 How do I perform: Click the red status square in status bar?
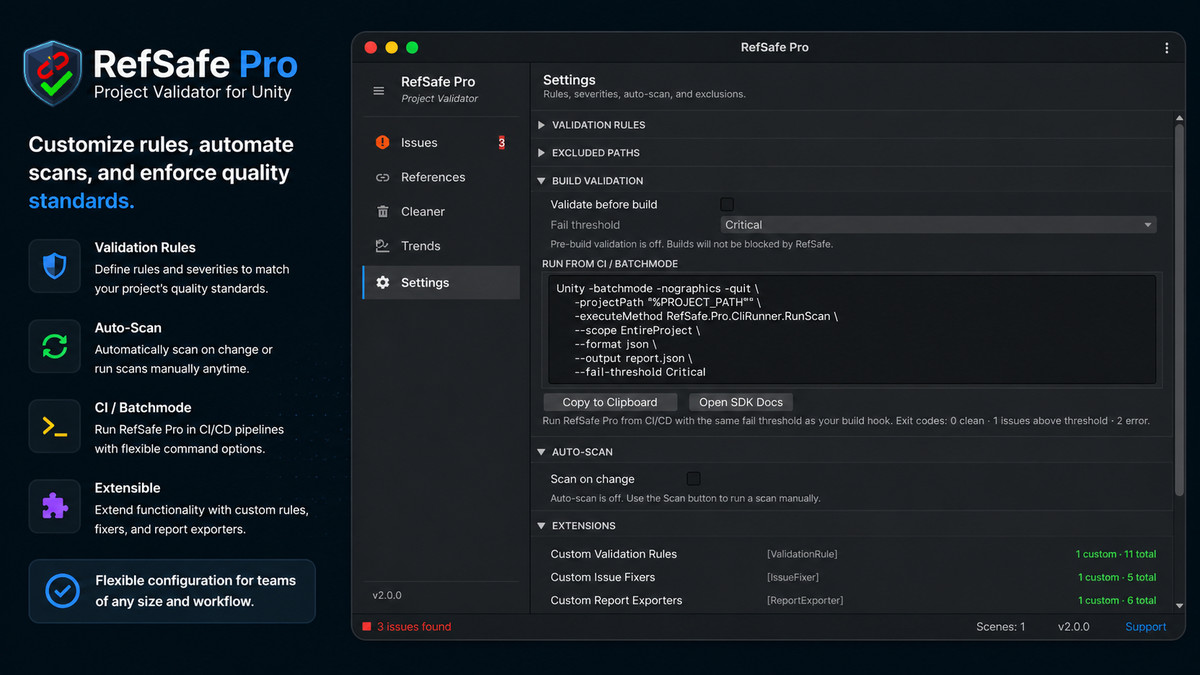(366, 627)
